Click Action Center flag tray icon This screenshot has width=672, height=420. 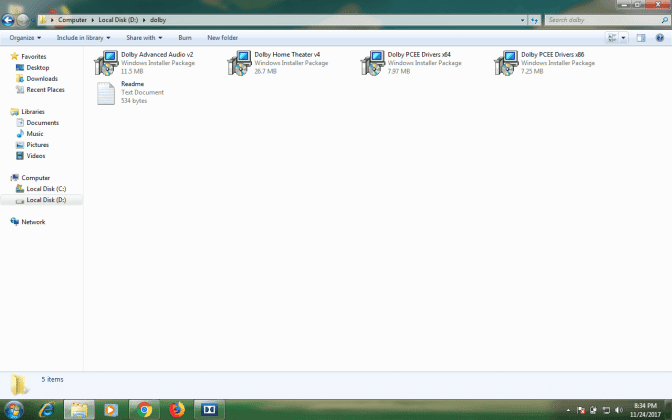[581, 410]
